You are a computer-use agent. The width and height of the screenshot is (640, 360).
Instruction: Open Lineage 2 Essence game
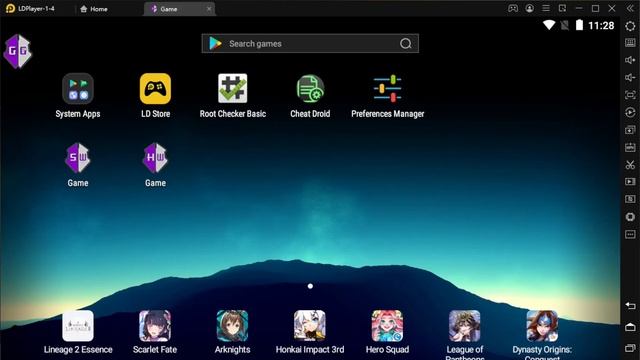78,326
